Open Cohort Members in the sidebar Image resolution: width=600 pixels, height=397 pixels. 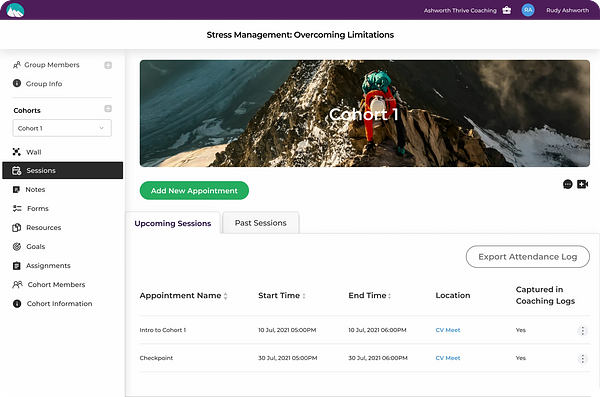pyautogui.click(x=56, y=284)
